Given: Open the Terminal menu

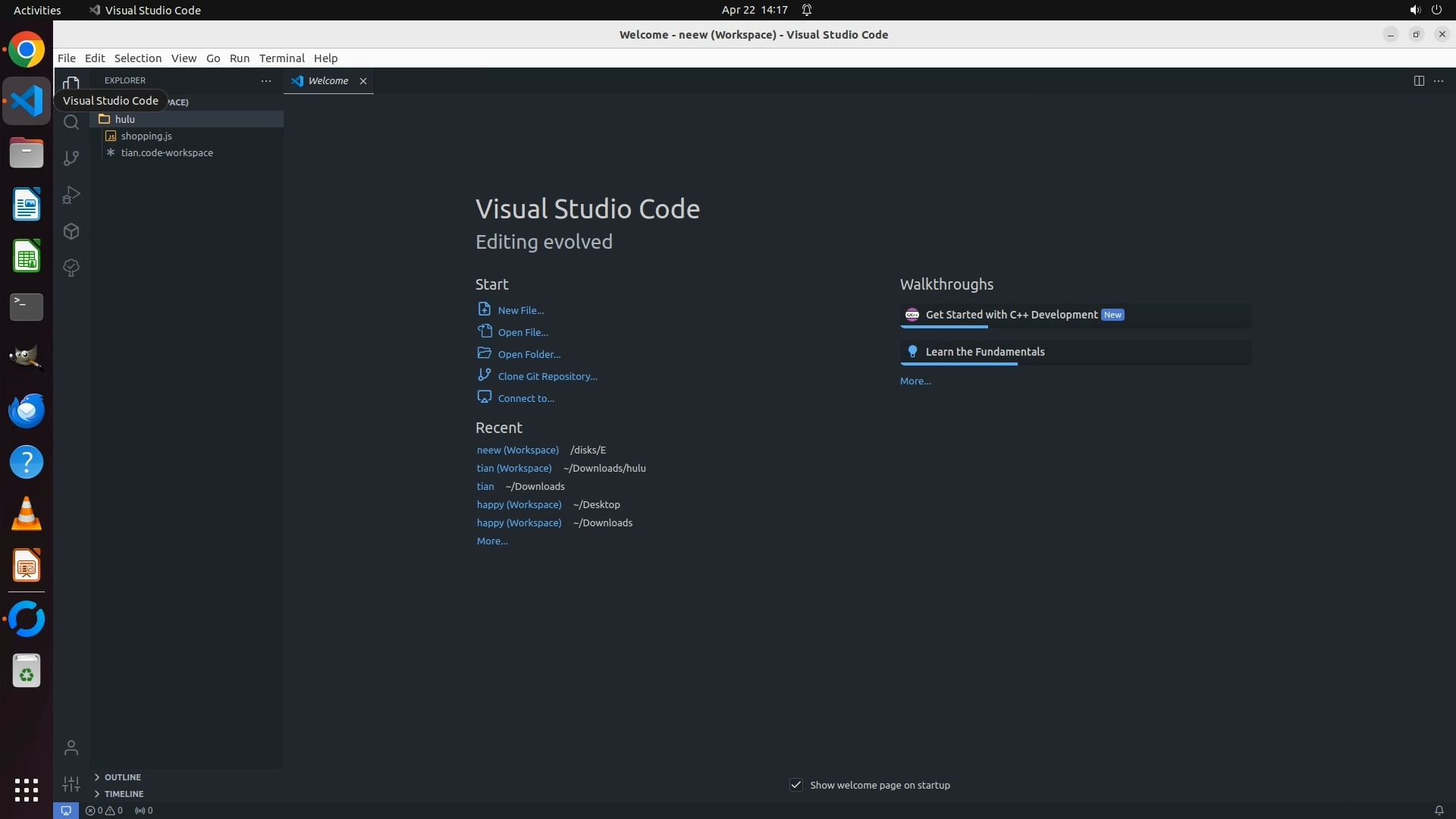Looking at the screenshot, I should point(281,58).
